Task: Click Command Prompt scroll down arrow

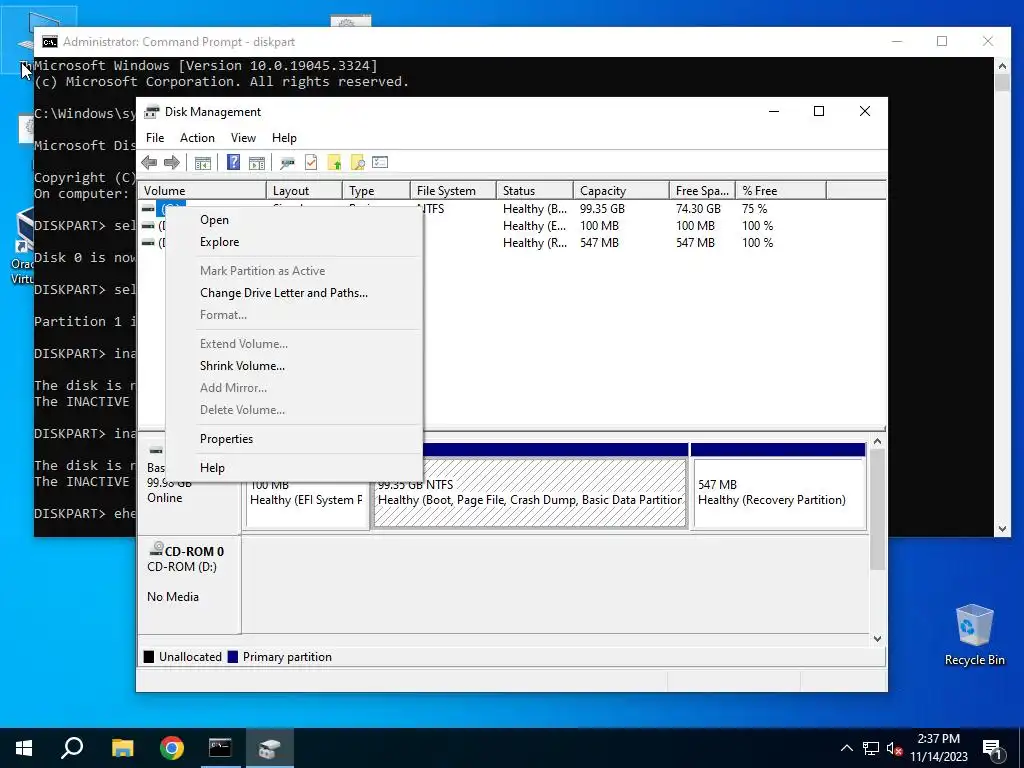Action: pyautogui.click(x=1002, y=529)
